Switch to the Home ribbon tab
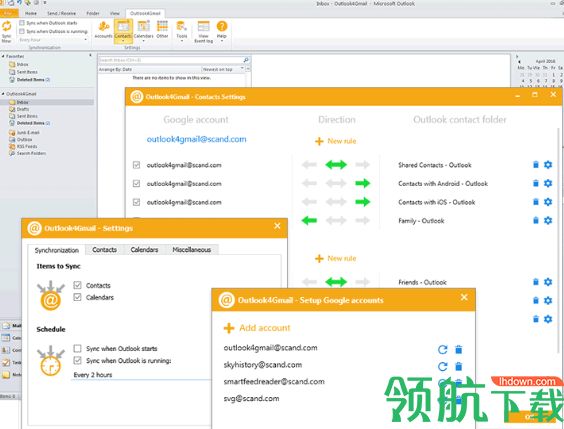The width and height of the screenshot is (564, 429). [31, 13]
